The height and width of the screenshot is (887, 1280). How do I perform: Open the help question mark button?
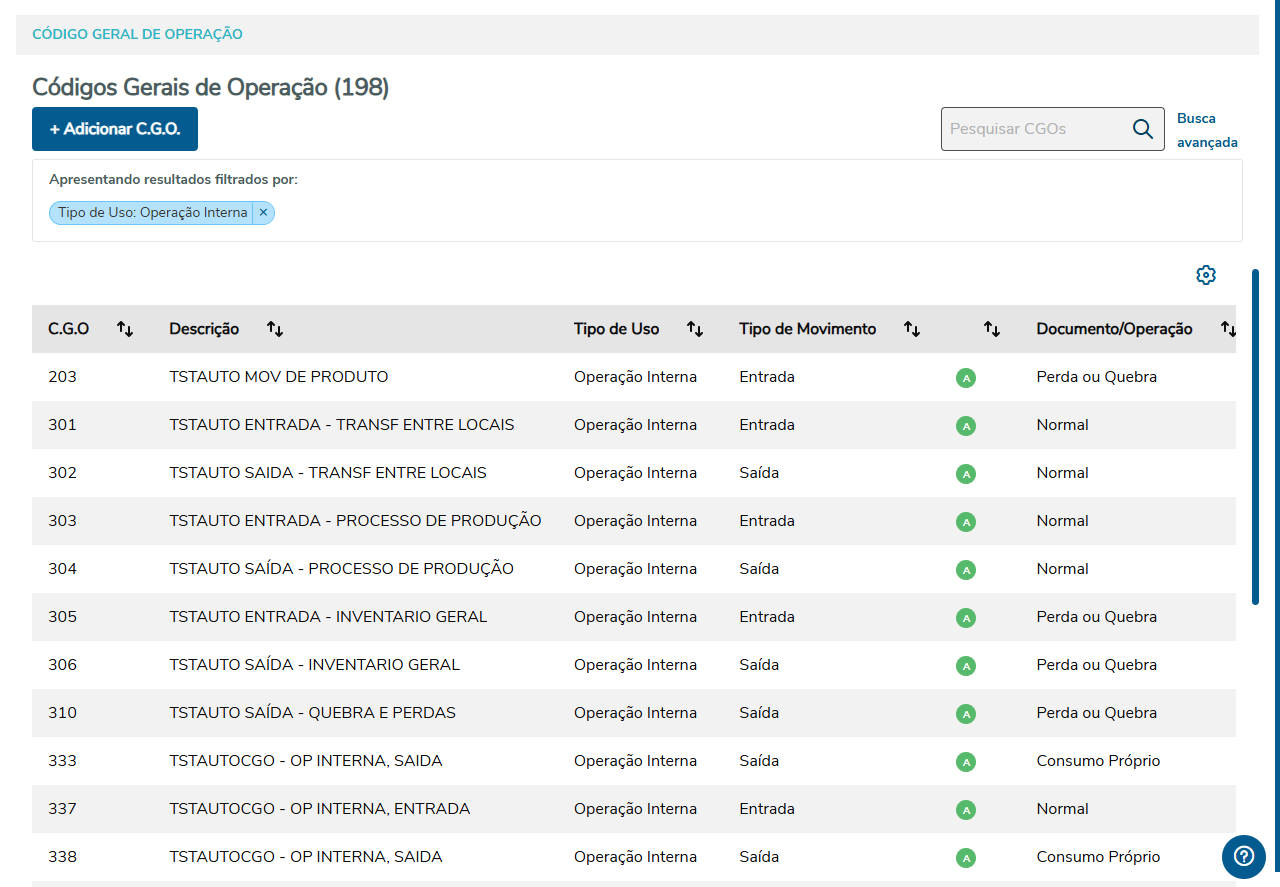click(1244, 856)
